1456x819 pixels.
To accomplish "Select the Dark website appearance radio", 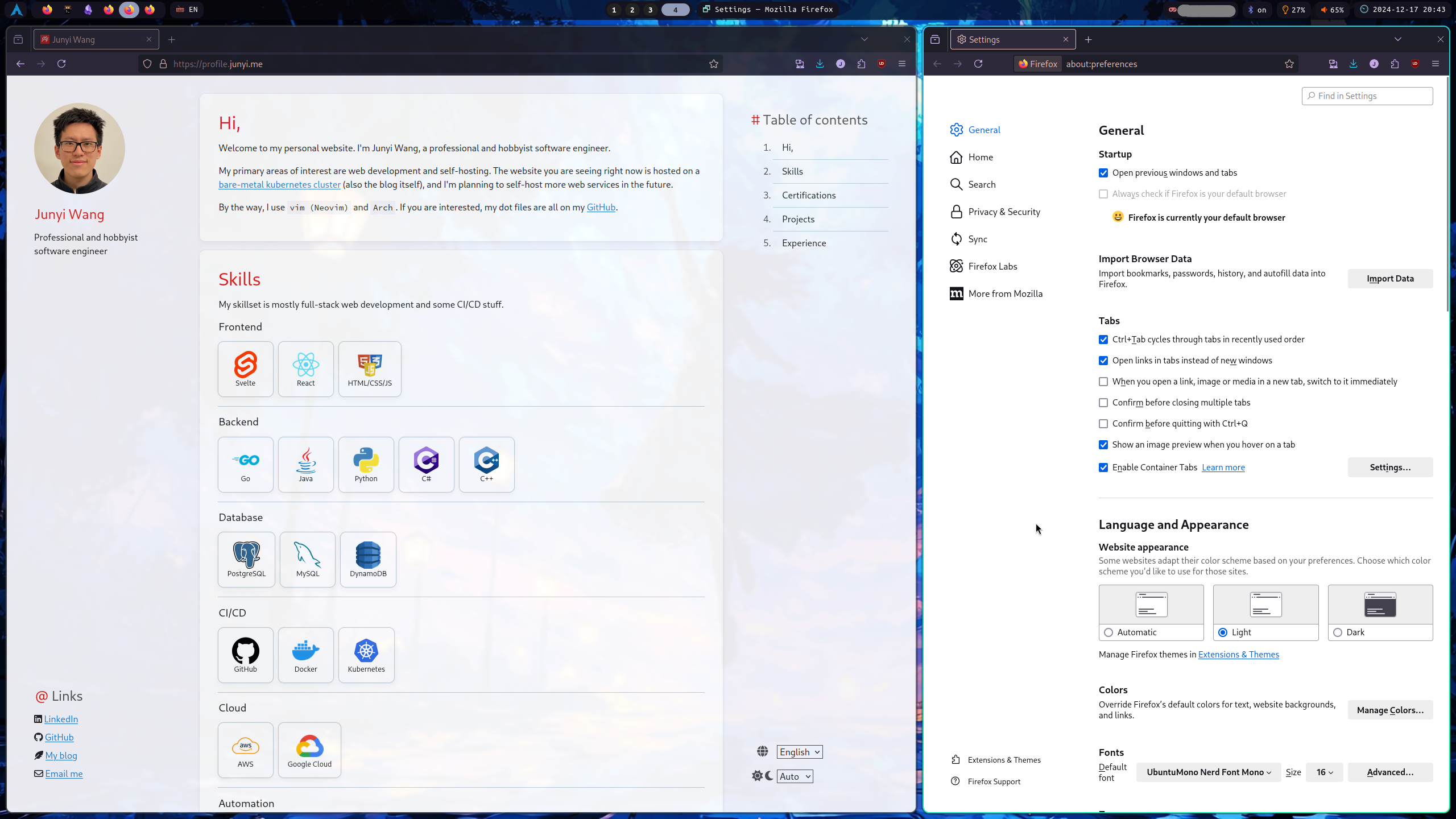I will click(1338, 632).
